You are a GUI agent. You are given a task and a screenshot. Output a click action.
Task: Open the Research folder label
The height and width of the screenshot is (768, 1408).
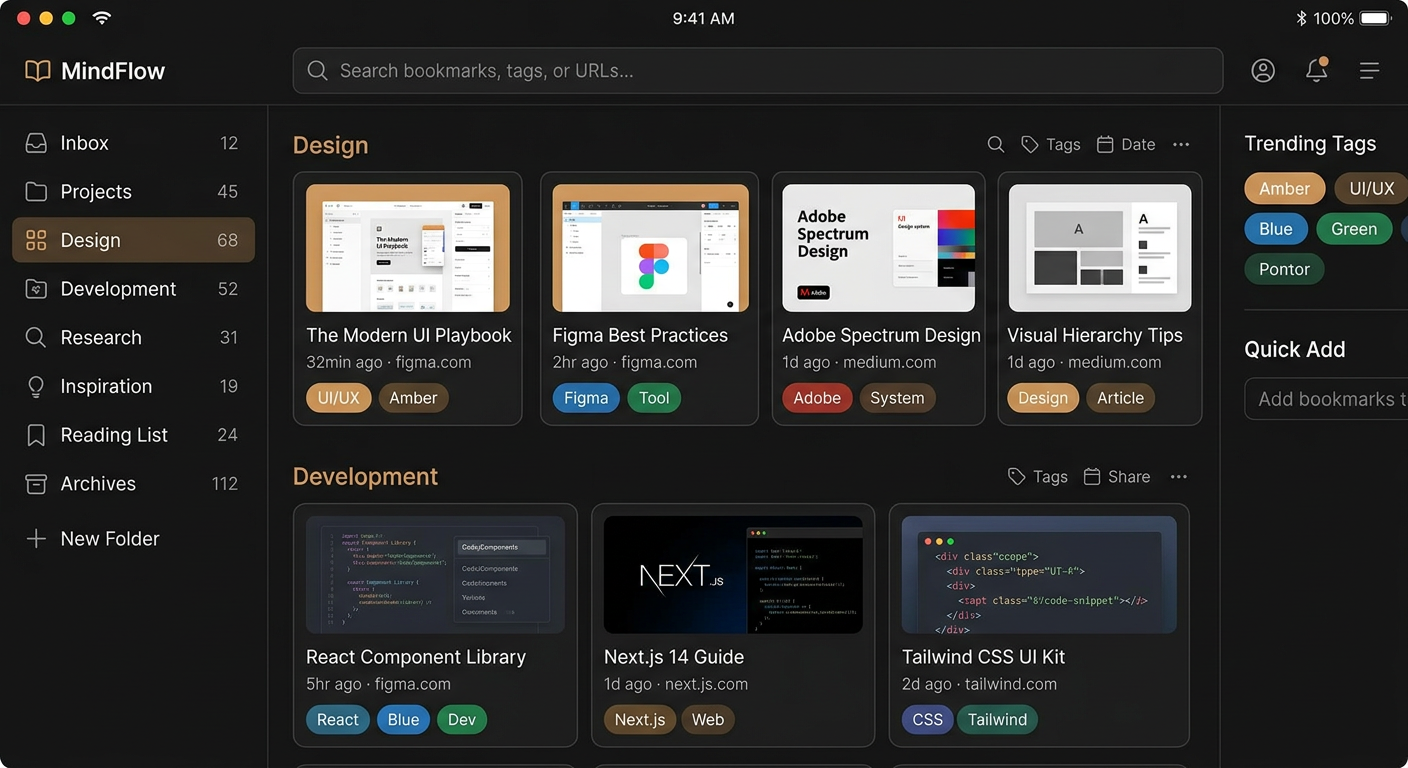(101, 338)
